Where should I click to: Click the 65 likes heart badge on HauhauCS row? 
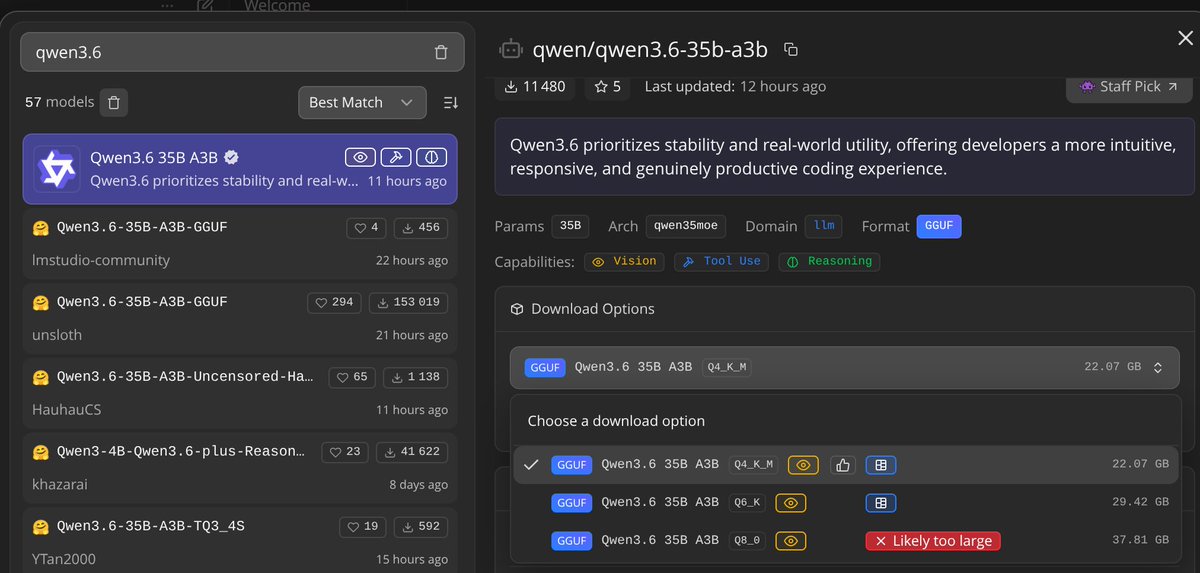point(354,377)
